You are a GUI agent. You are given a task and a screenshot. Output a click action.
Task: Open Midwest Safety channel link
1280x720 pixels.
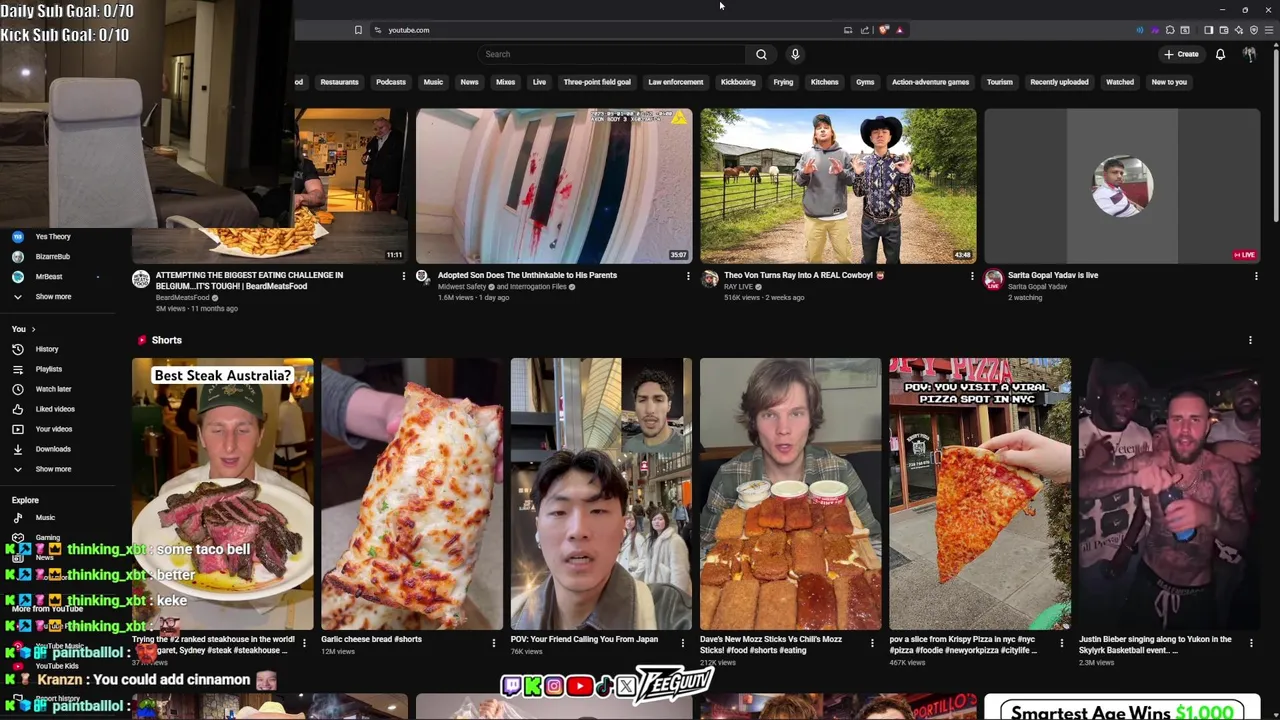tap(462, 287)
